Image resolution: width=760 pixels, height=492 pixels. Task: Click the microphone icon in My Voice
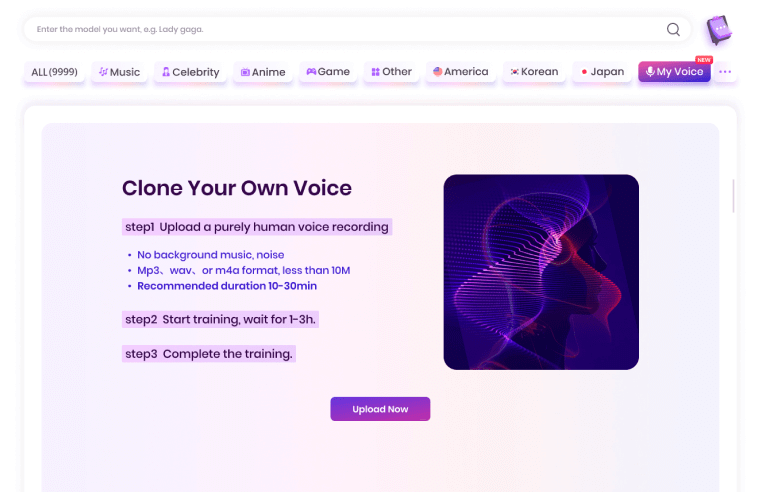(x=650, y=72)
